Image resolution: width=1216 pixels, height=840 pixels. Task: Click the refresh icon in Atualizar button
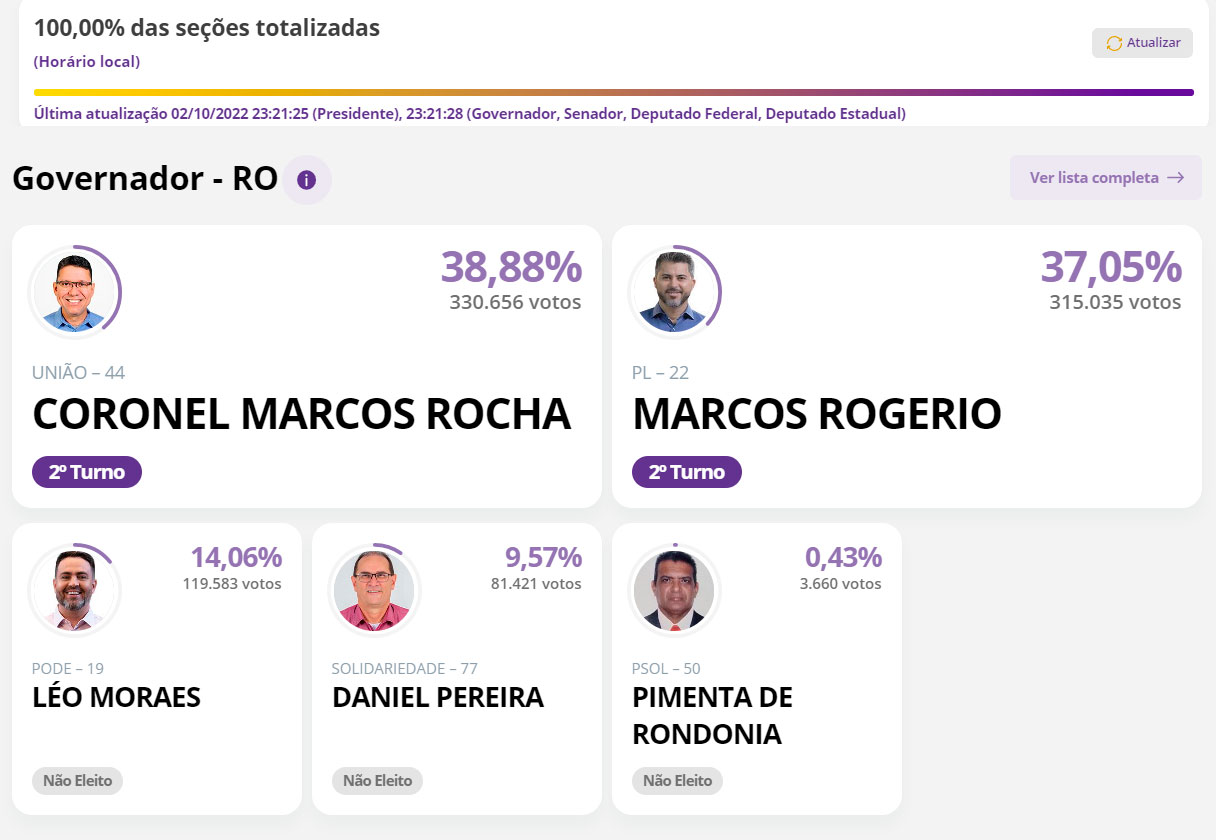(1114, 43)
